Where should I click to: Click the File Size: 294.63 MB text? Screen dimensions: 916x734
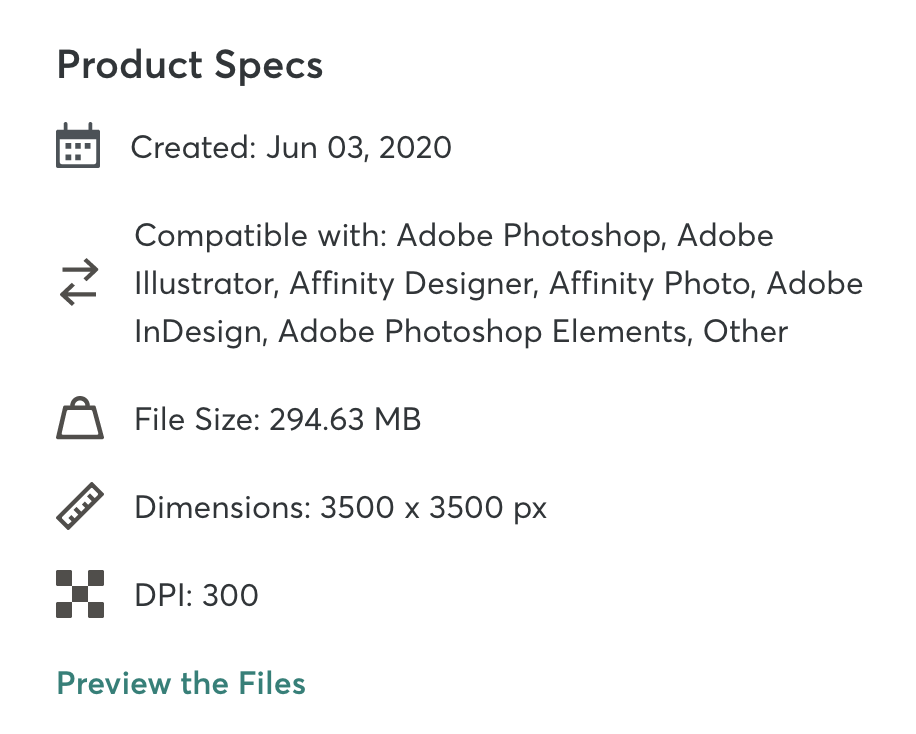tap(277, 419)
